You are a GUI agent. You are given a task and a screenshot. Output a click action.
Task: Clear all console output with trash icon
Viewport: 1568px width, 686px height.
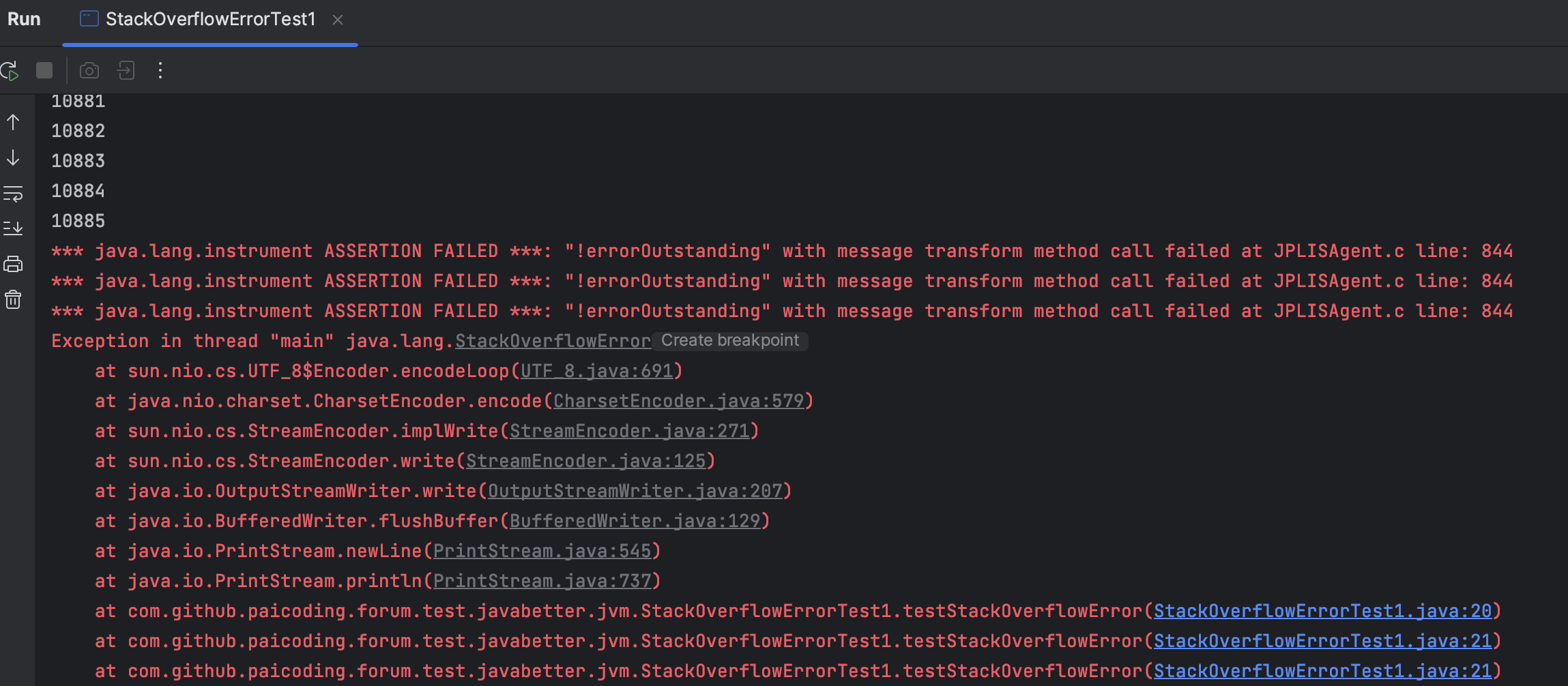pyautogui.click(x=13, y=299)
